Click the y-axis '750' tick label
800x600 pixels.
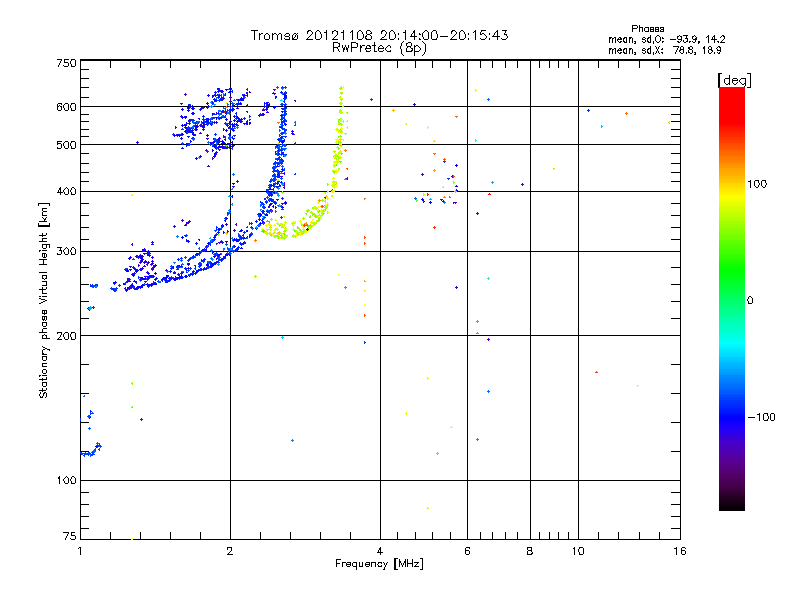click(66, 63)
